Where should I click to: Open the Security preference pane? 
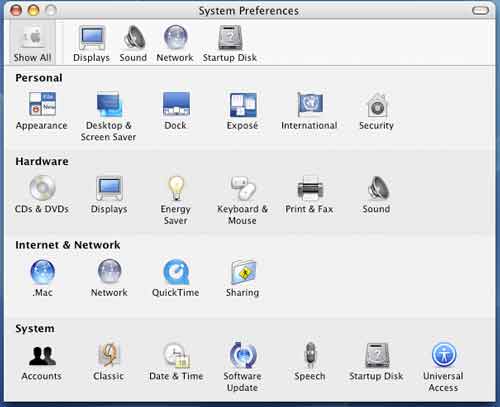coord(376,111)
